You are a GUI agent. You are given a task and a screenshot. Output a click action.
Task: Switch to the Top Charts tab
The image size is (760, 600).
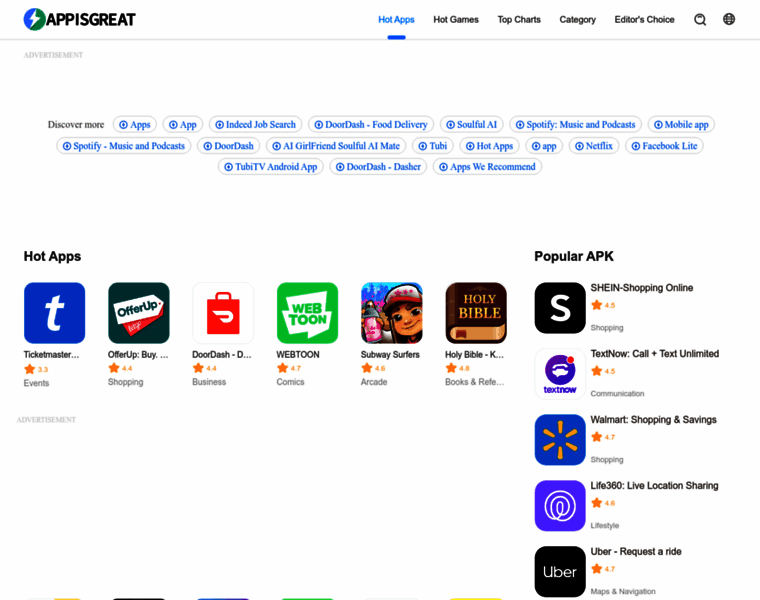tap(519, 19)
